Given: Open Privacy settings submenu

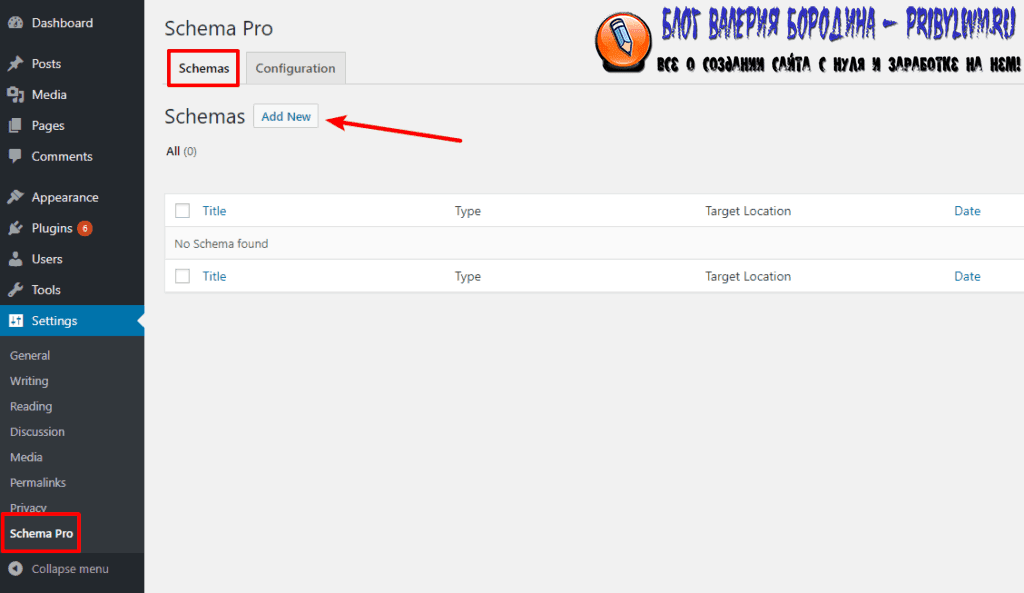Looking at the screenshot, I should (x=28, y=507).
